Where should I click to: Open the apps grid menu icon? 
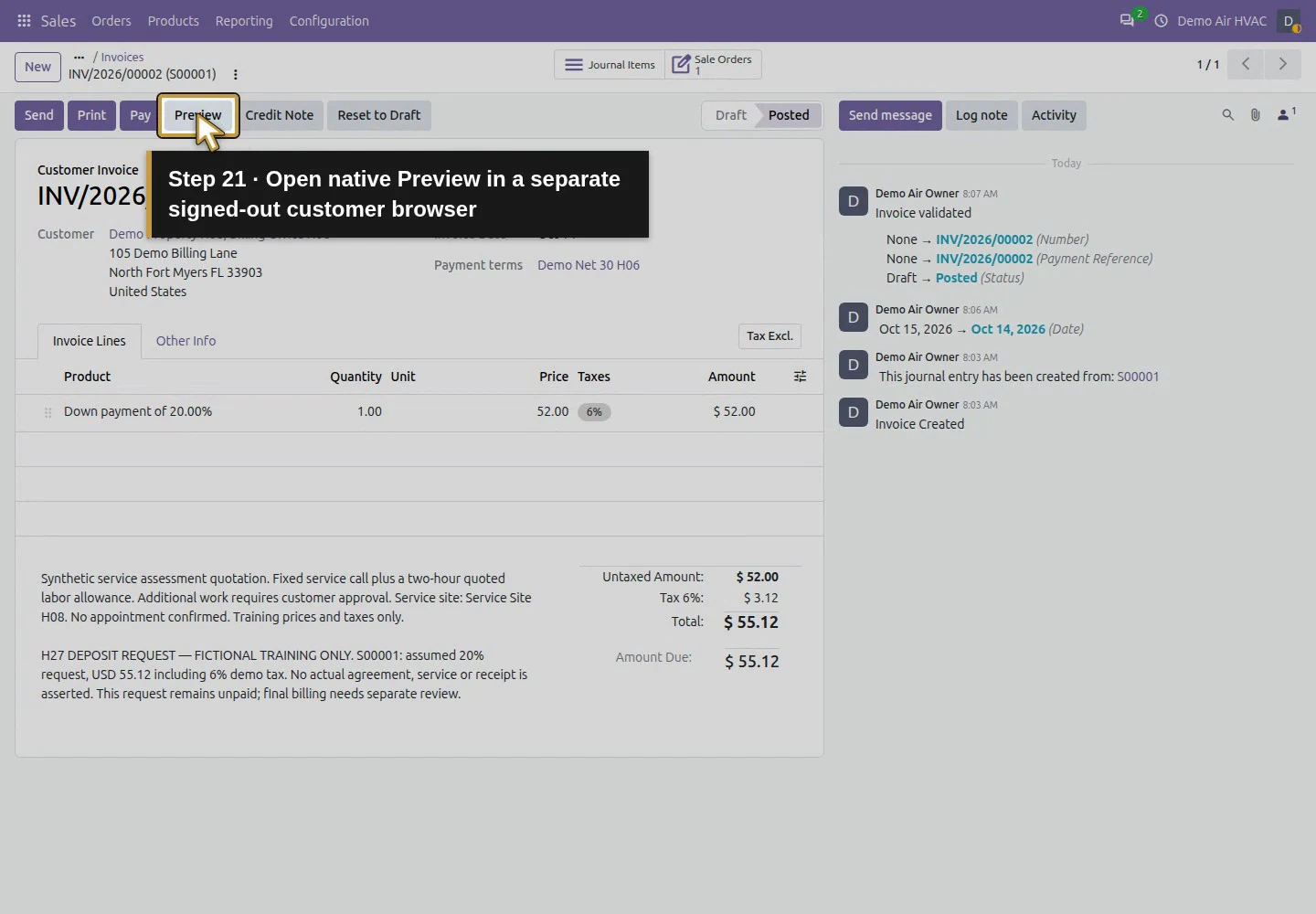tap(24, 20)
